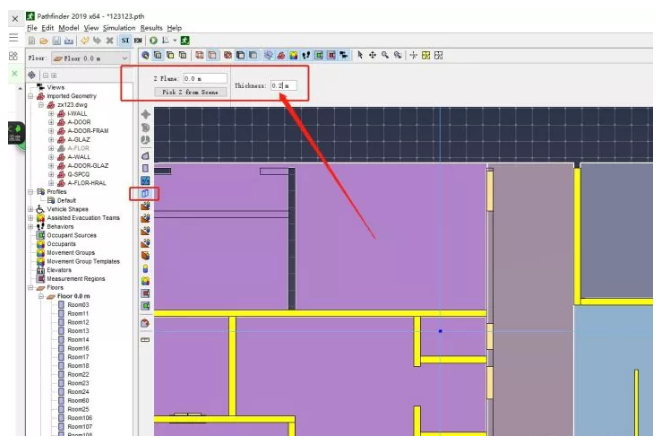
Task: Open the Floor selection dropdown
Action: pyautogui.click(x=91, y=58)
